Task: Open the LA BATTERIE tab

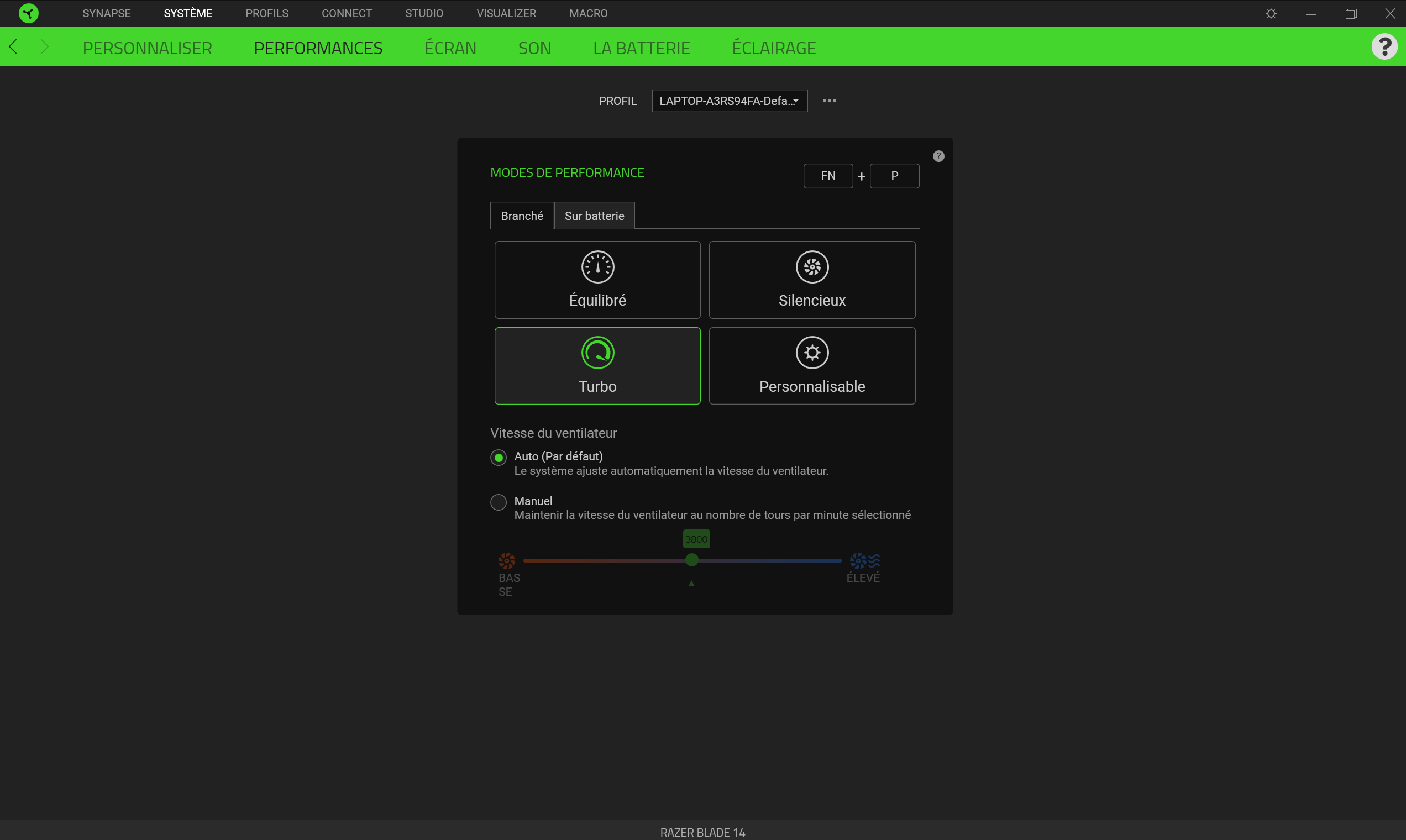Action: tap(641, 48)
